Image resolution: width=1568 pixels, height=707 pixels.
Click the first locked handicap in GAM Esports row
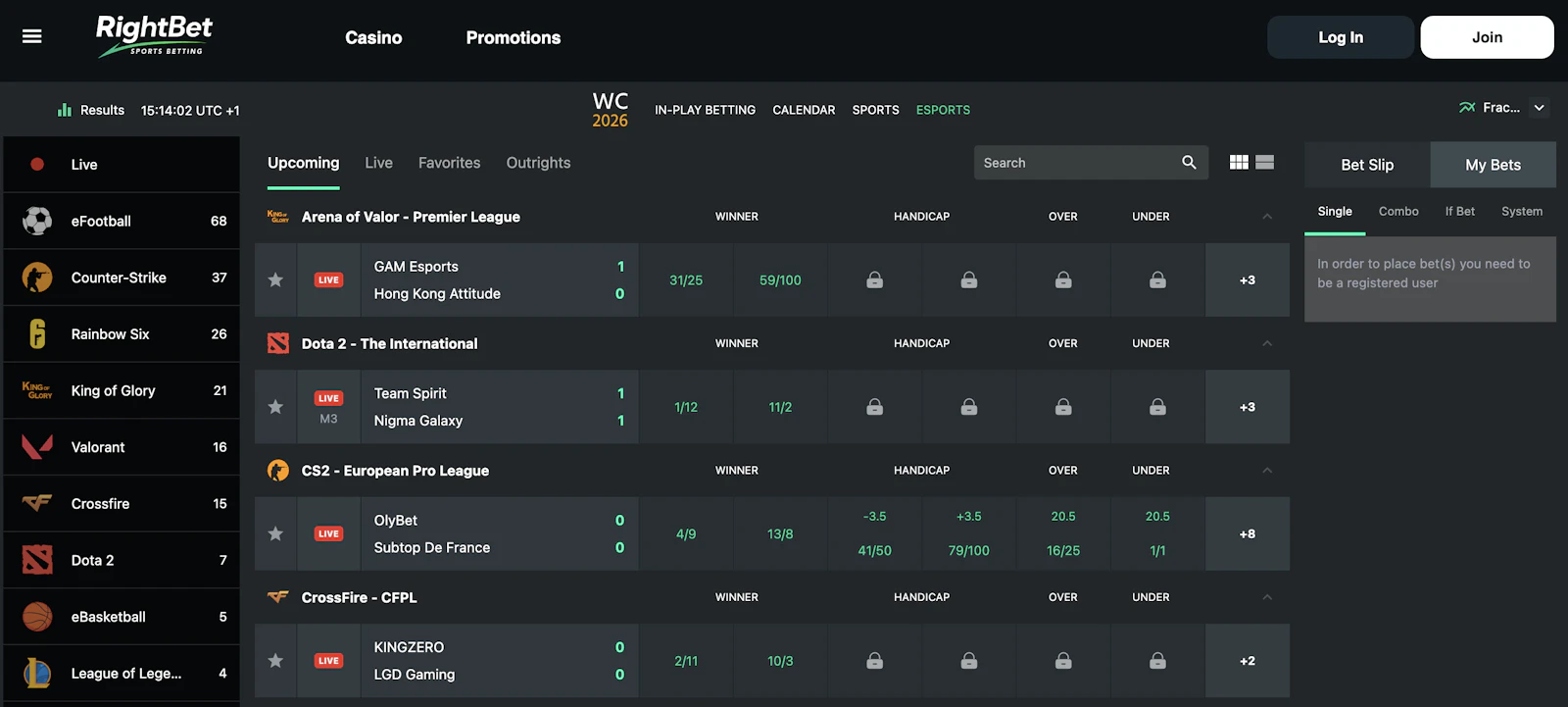(874, 280)
